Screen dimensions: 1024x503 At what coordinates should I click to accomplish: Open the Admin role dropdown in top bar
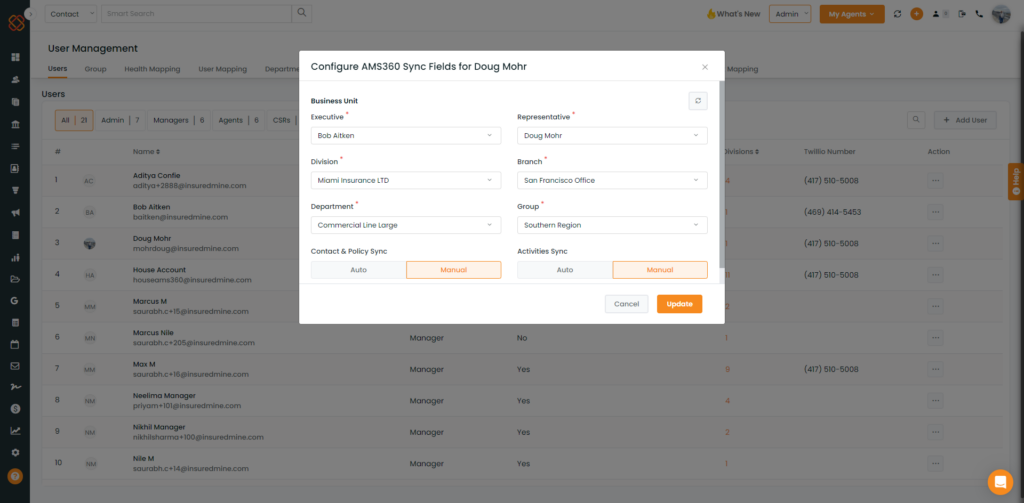[x=790, y=14]
